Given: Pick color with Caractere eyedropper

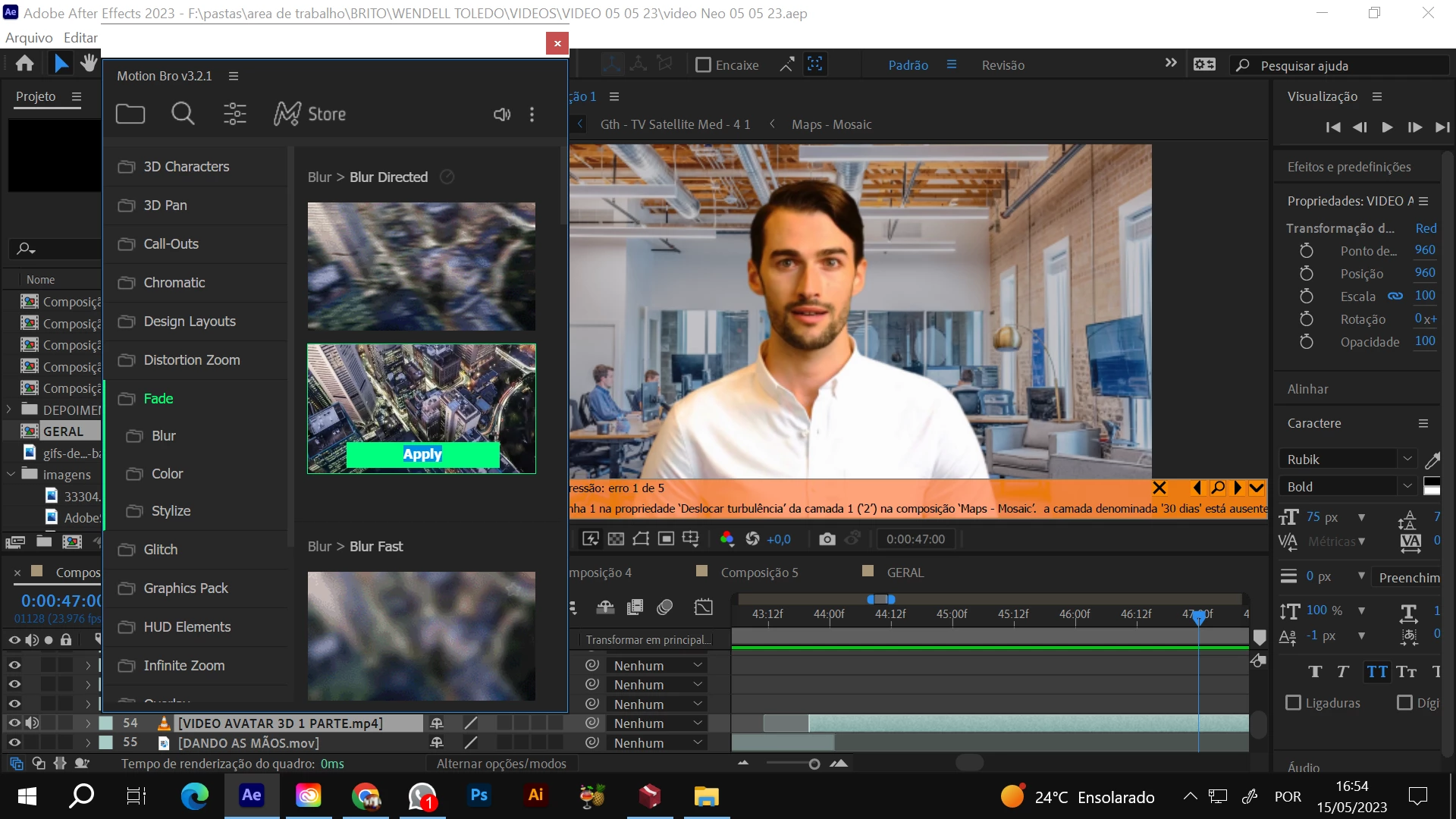Looking at the screenshot, I should coord(1432,460).
